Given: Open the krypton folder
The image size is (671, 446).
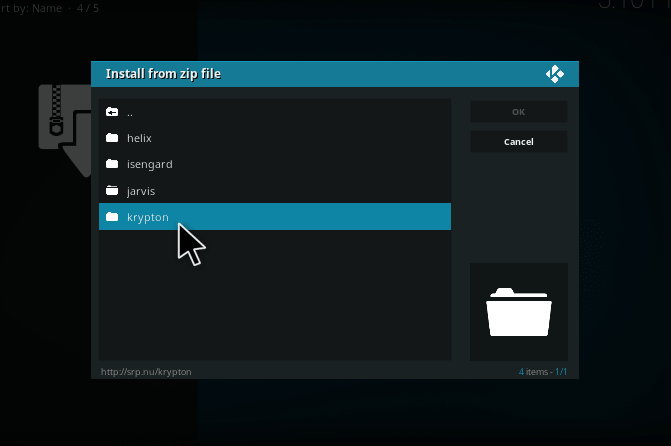Looking at the screenshot, I should pos(275,217).
